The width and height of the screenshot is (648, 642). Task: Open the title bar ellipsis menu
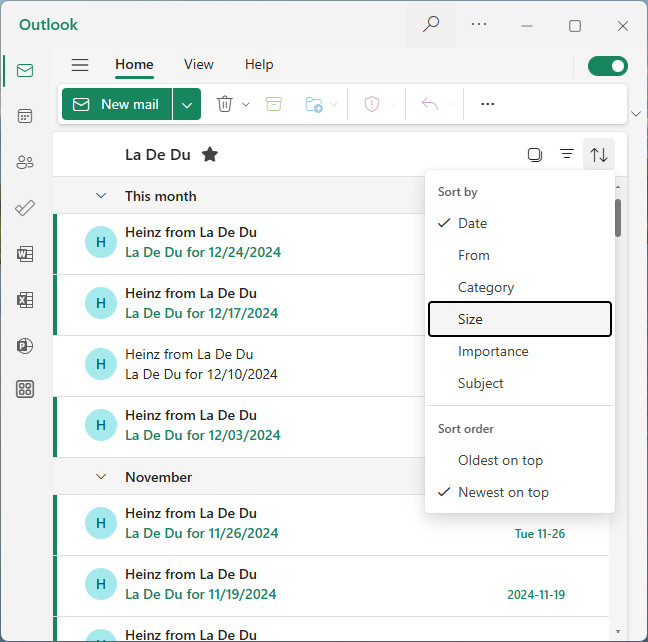click(x=479, y=24)
